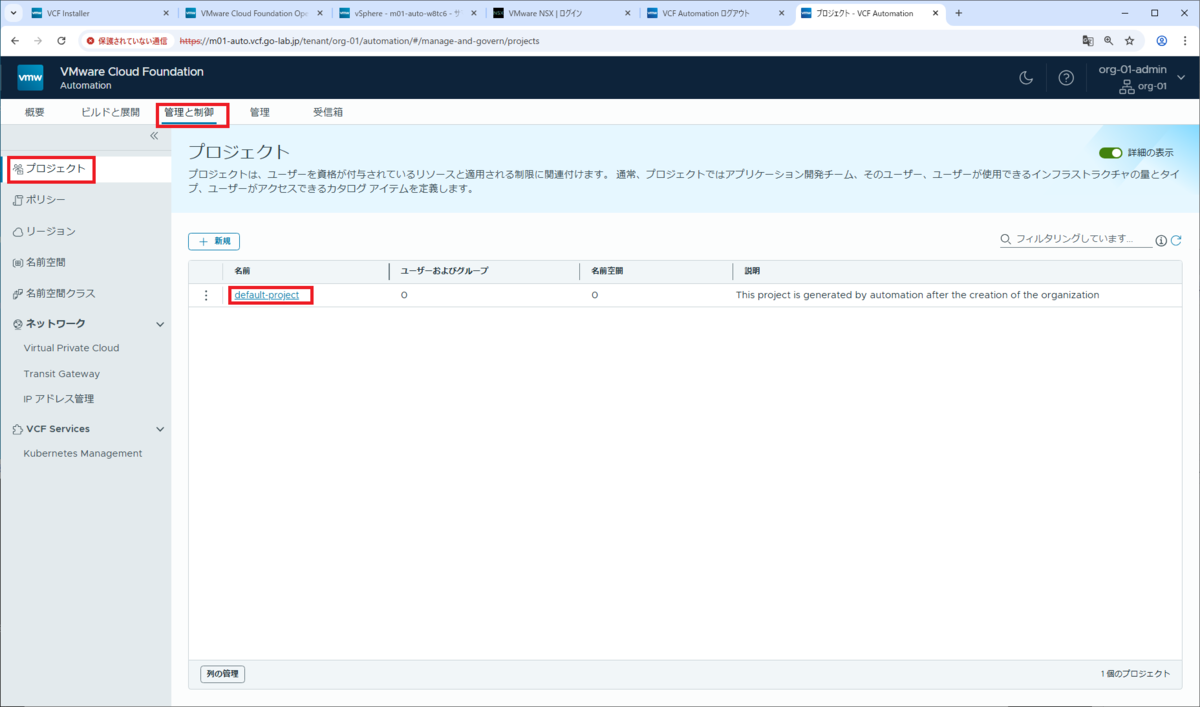Collapse the sidebar with double chevron icon

pyautogui.click(x=154, y=136)
